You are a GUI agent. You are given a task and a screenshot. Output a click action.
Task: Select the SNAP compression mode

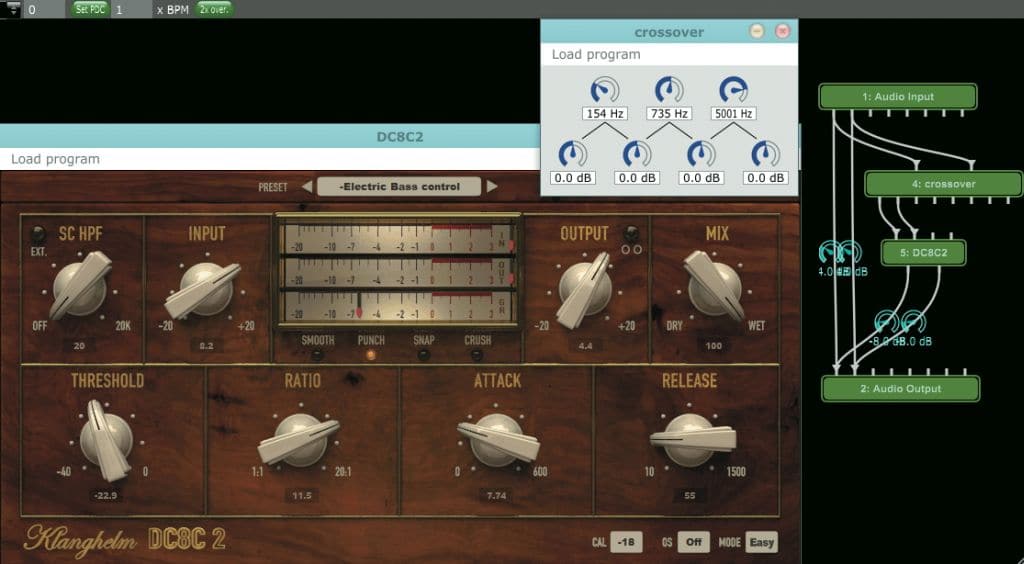click(424, 354)
